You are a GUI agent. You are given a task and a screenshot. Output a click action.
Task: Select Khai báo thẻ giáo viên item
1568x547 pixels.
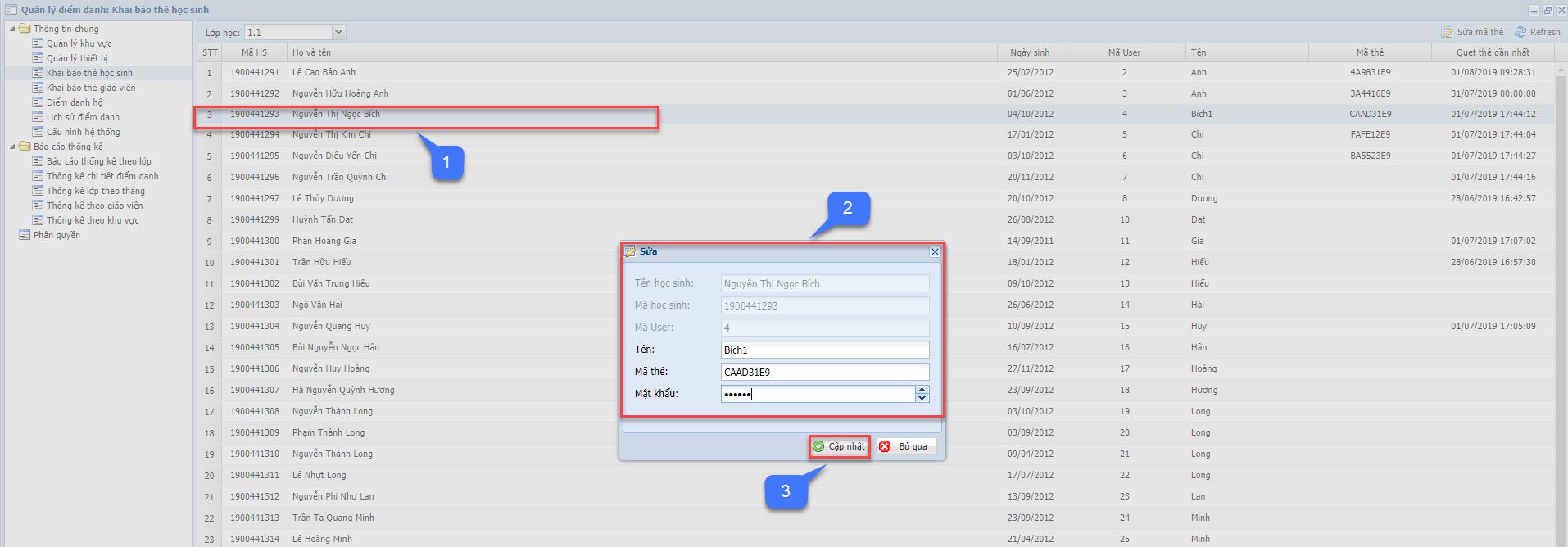(90, 88)
